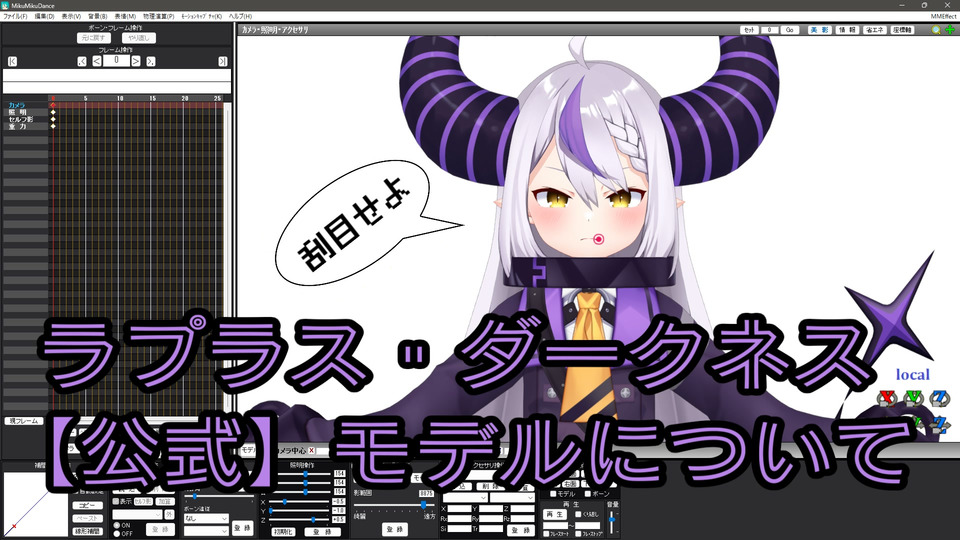This screenshot has width=960, height=540.
Task: Toggle the 座標軸 axis display button
Action: coord(902,29)
